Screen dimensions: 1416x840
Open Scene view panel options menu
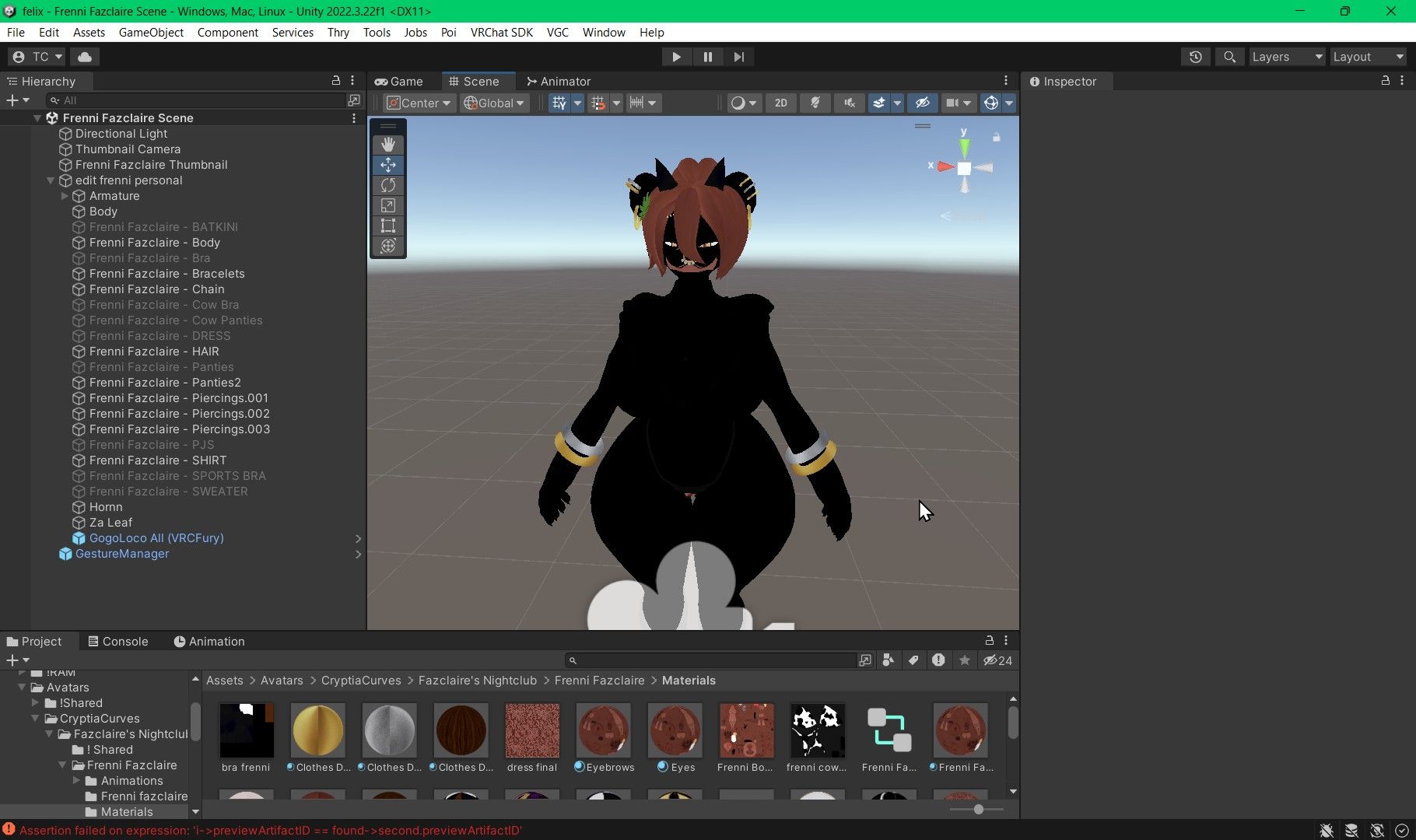(x=1006, y=81)
